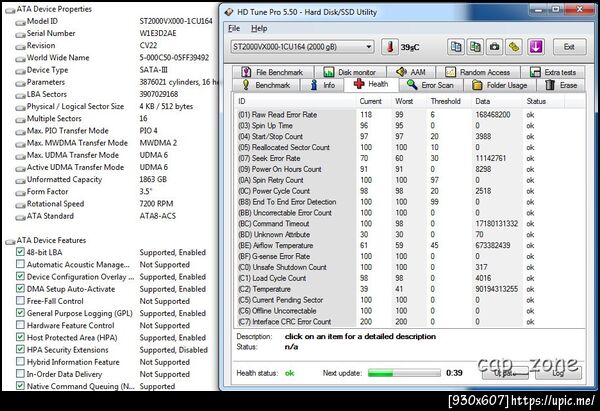Collapse the ATA Device Features group
Image resolution: width=600 pixels, height=411 pixels.
10,241
